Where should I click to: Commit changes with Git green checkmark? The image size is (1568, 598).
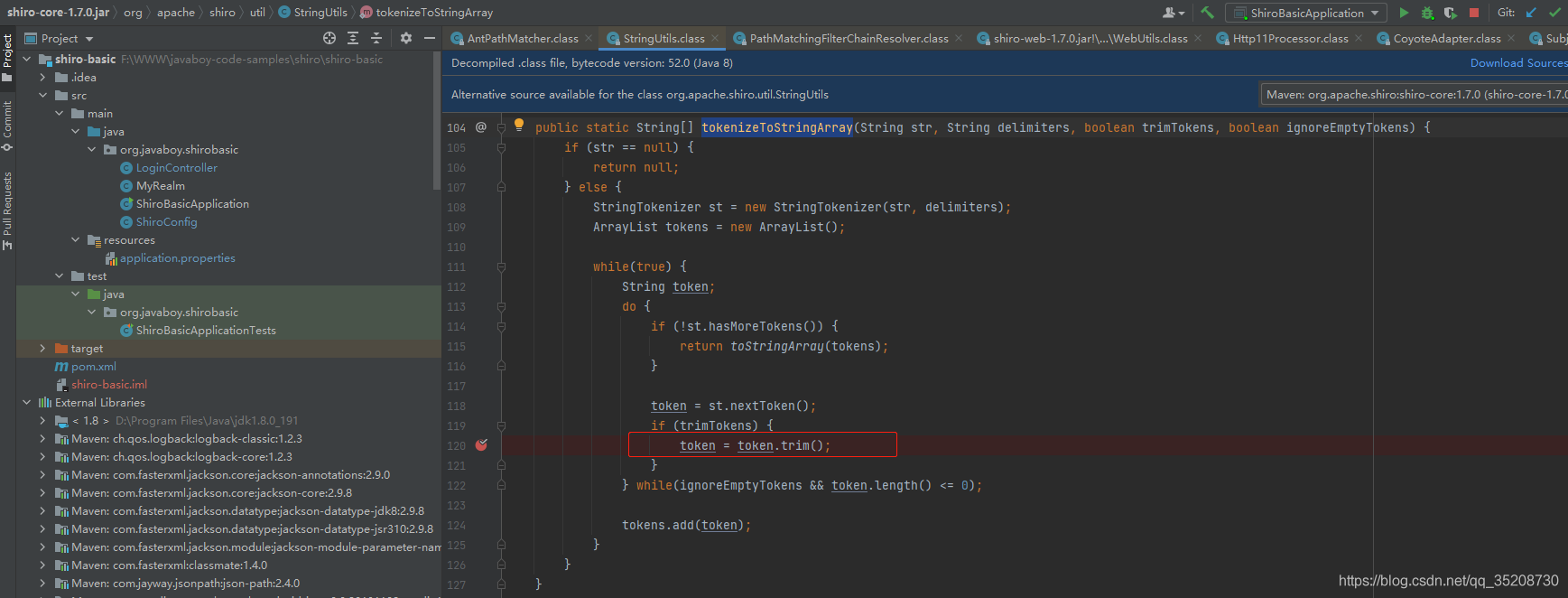tap(1554, 13)
